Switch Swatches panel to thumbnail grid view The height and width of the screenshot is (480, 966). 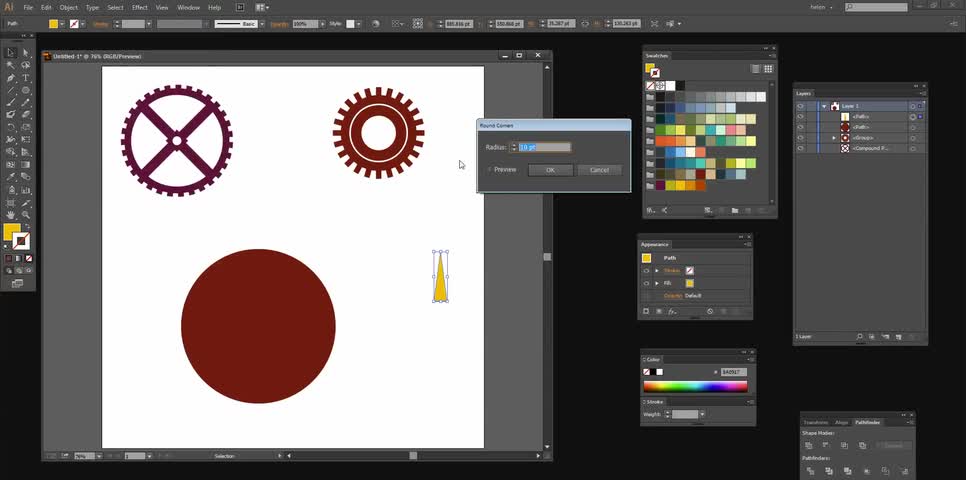point(768,69)
